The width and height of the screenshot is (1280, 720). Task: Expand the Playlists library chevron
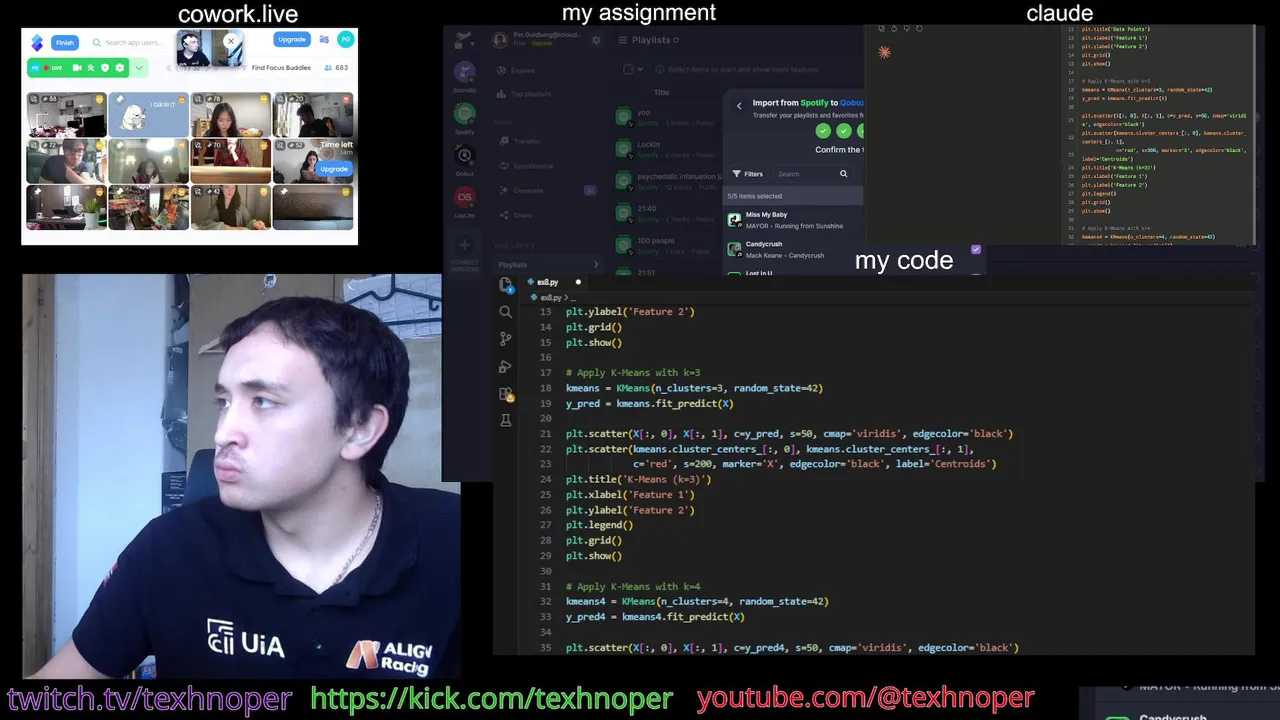(596, 265)
